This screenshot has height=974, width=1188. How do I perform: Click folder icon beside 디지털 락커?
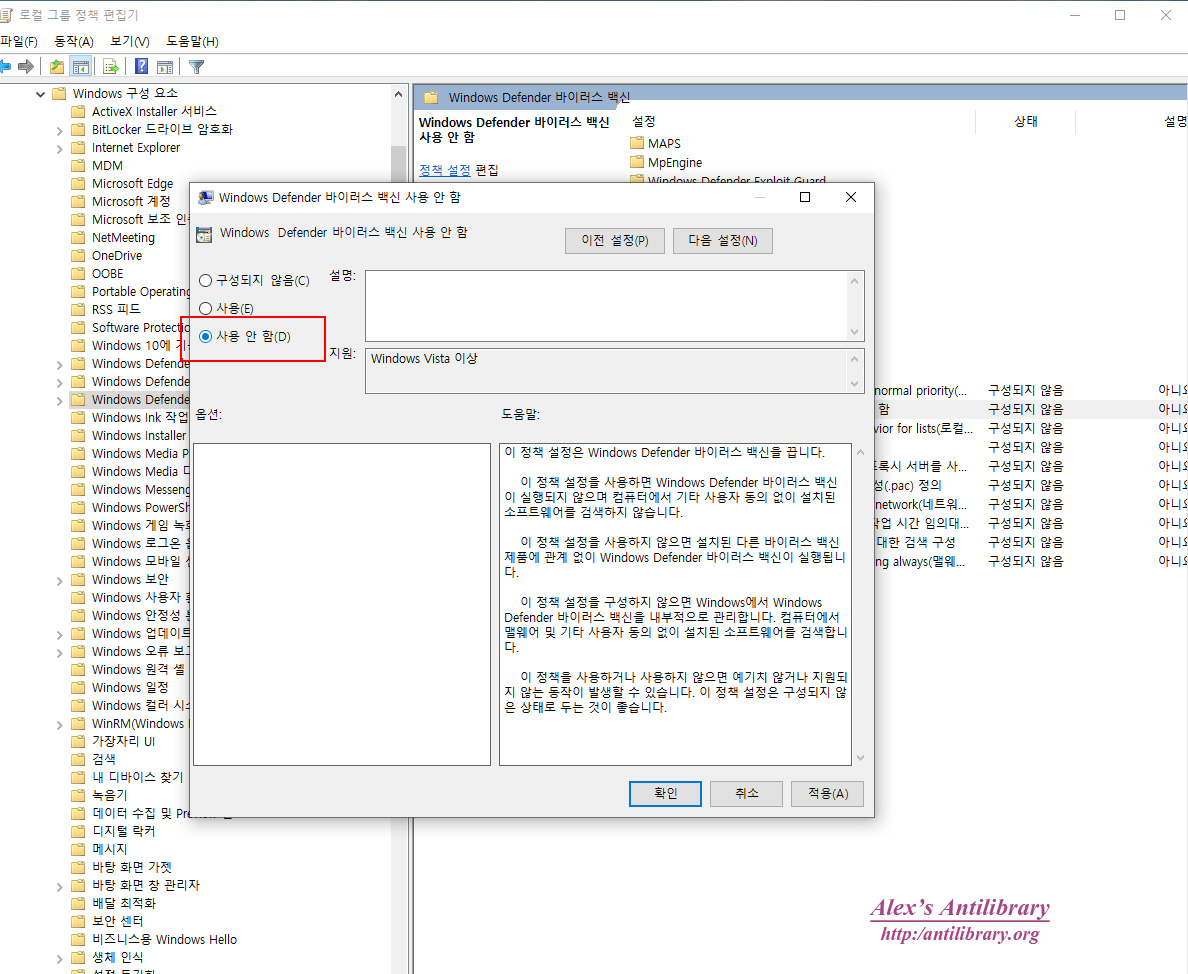tap(78, 831)
